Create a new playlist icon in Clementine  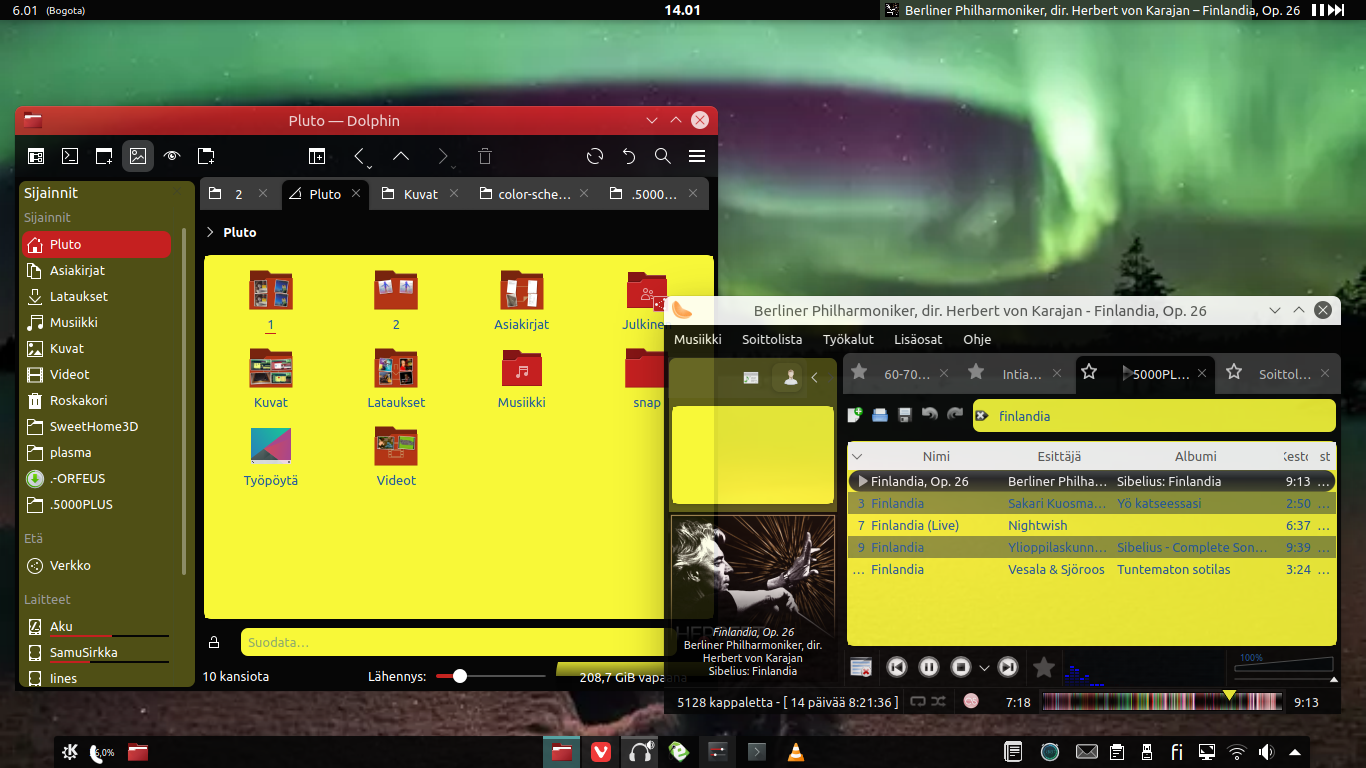855,414
